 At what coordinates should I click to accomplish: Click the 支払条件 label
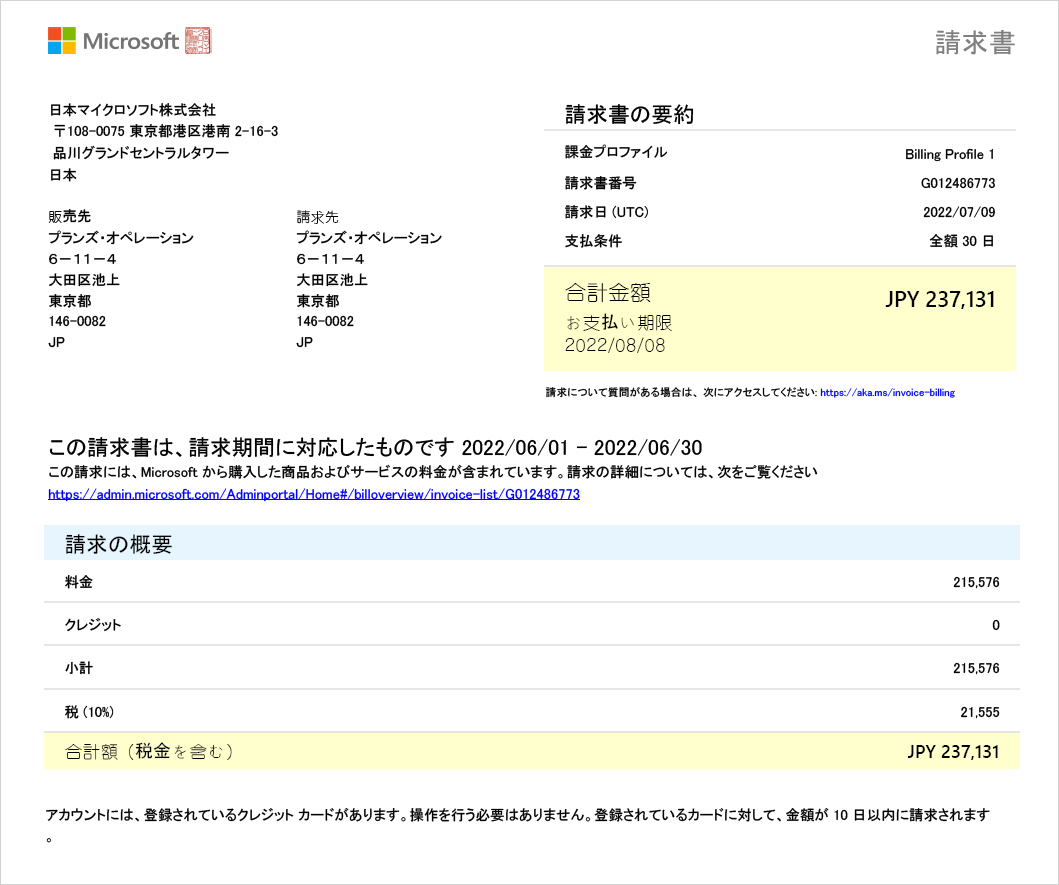[593, 241]
